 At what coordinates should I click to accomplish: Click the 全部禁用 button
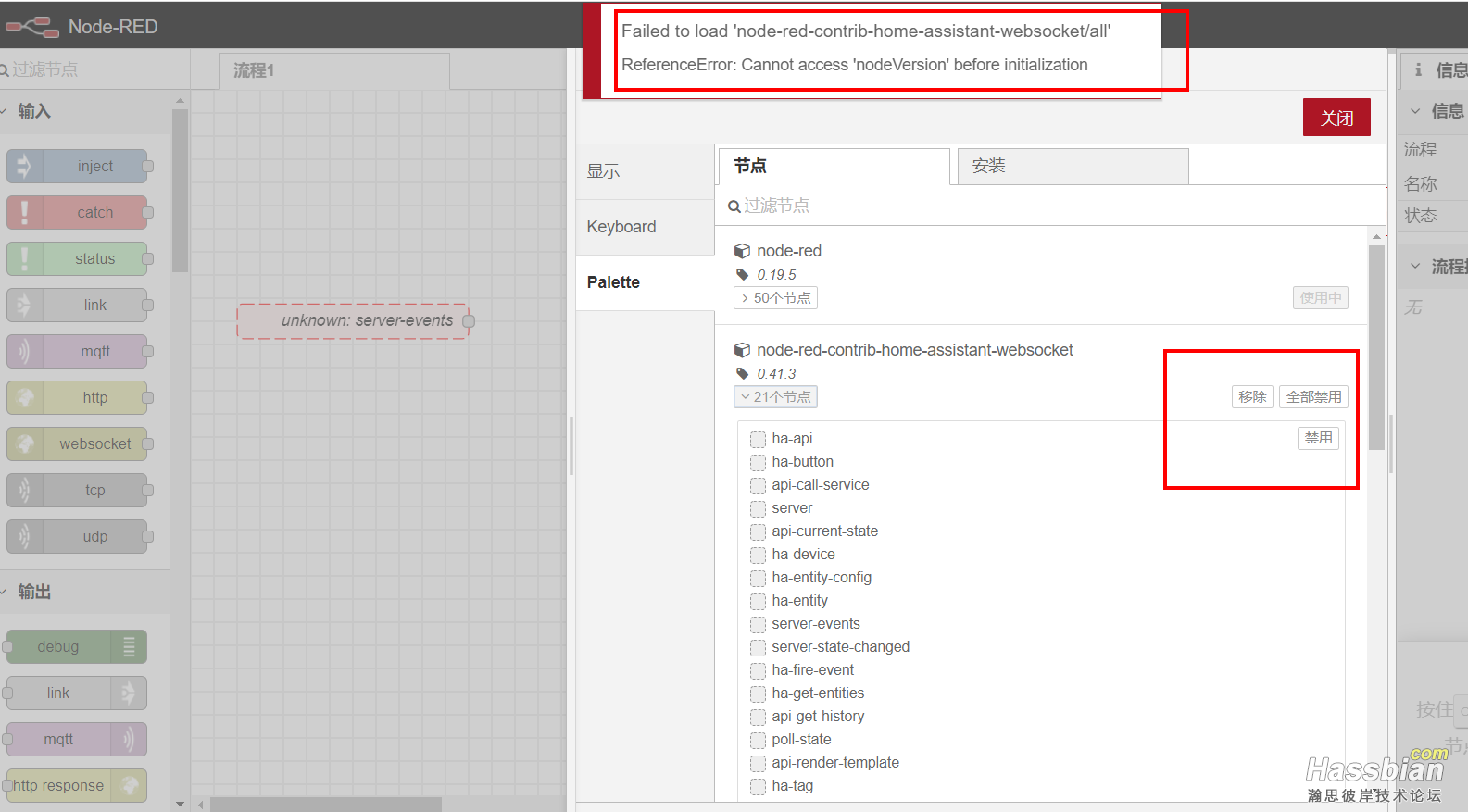[x=1313, y=397]
